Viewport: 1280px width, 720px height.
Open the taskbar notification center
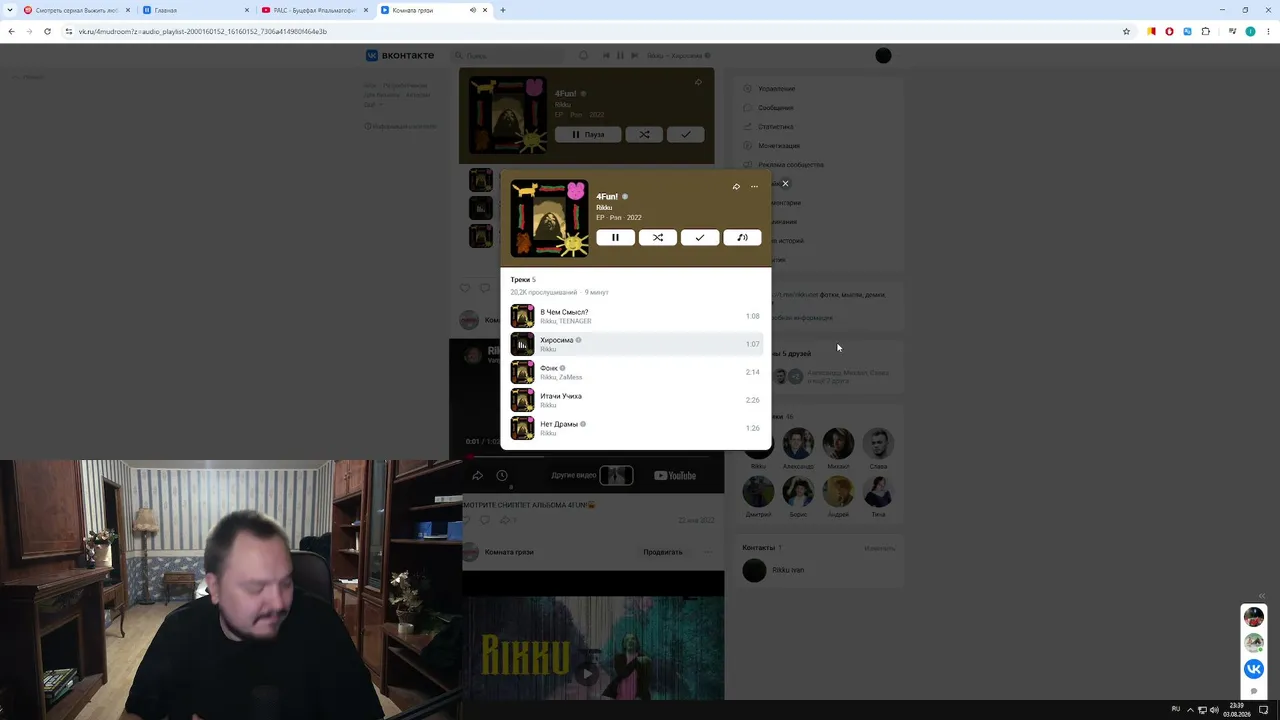(1264, 710)
